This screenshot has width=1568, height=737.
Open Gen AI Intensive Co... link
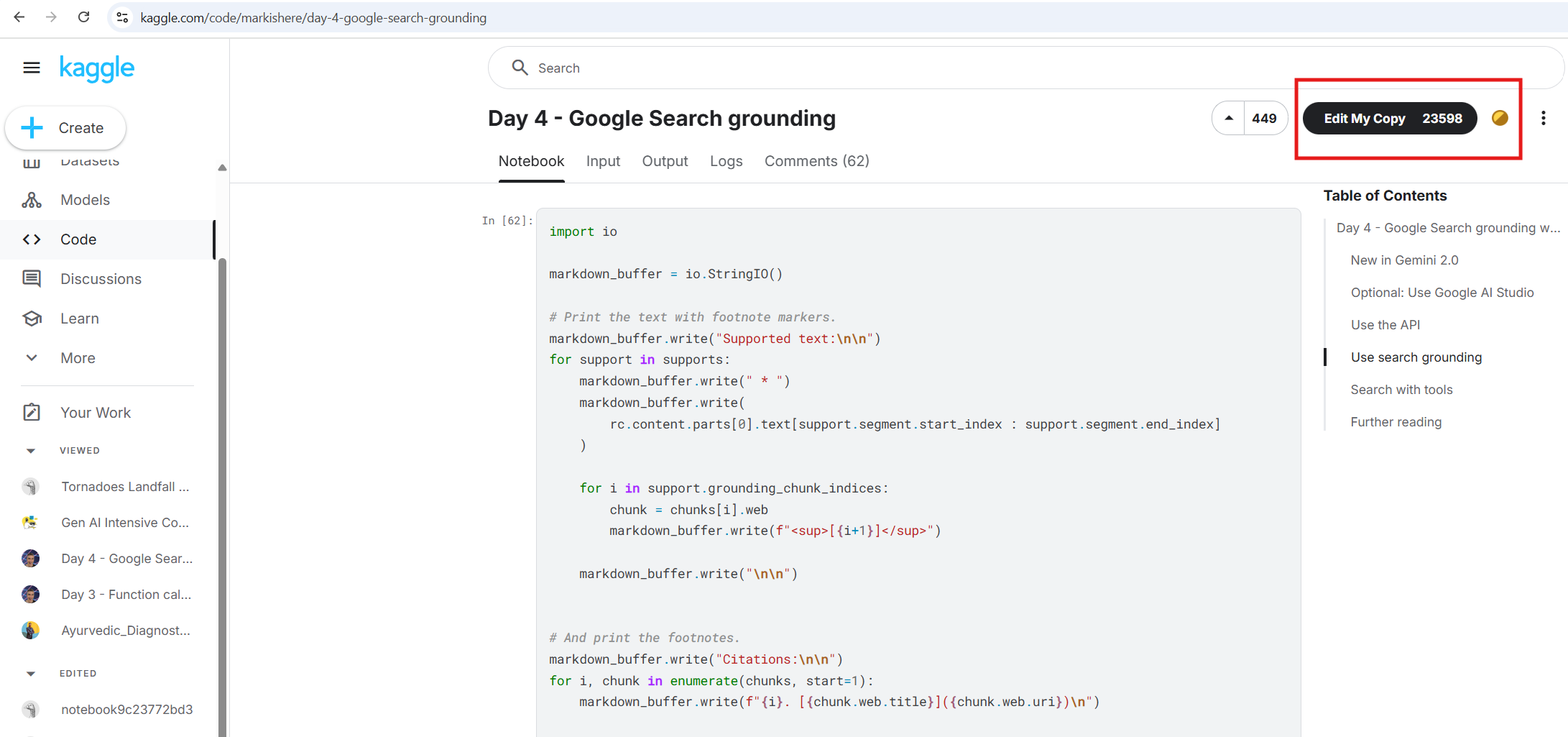pyautogui.click(x=125, y=523)
